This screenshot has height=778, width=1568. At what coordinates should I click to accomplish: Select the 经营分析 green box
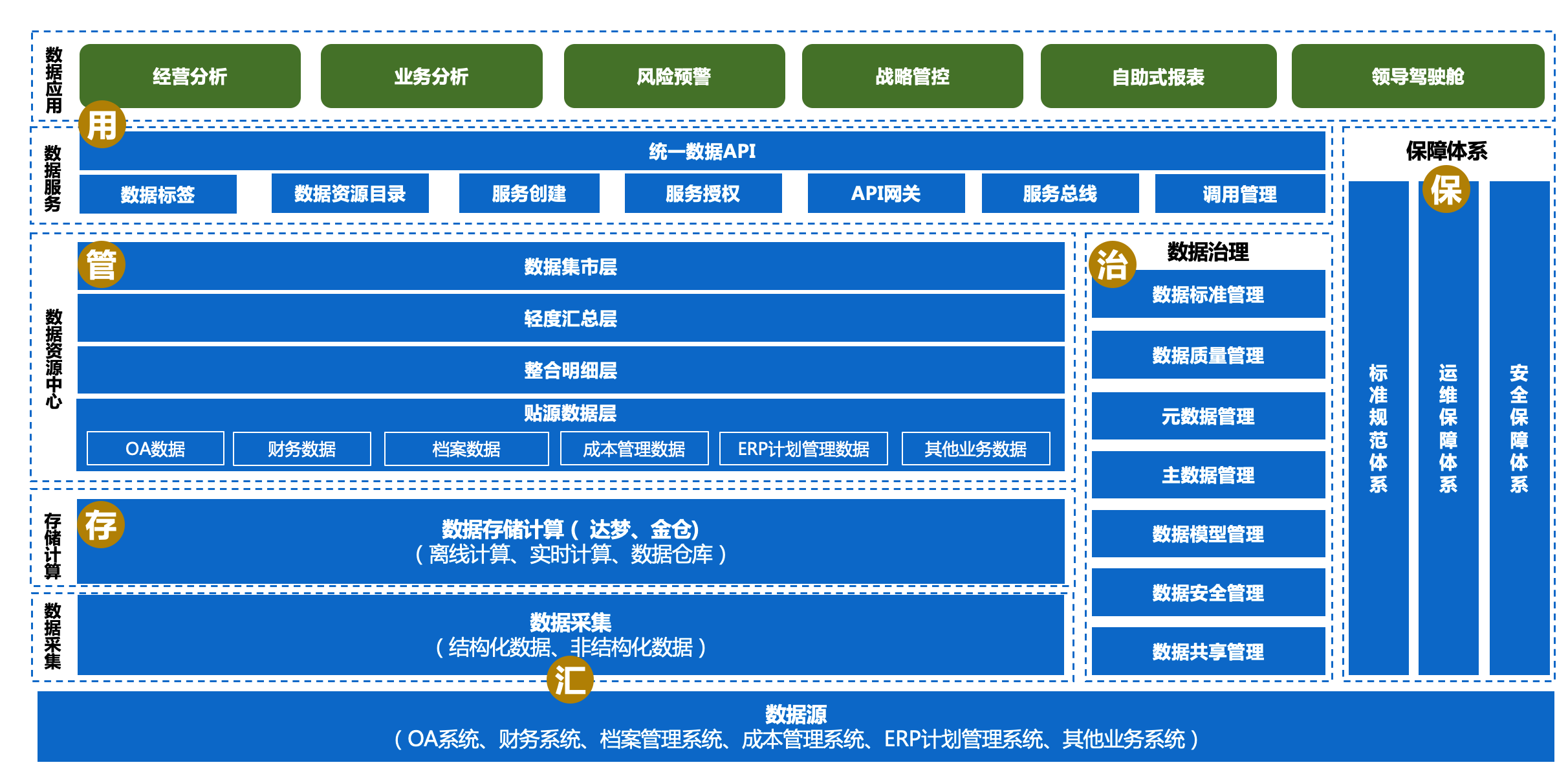tap(190, 76)
